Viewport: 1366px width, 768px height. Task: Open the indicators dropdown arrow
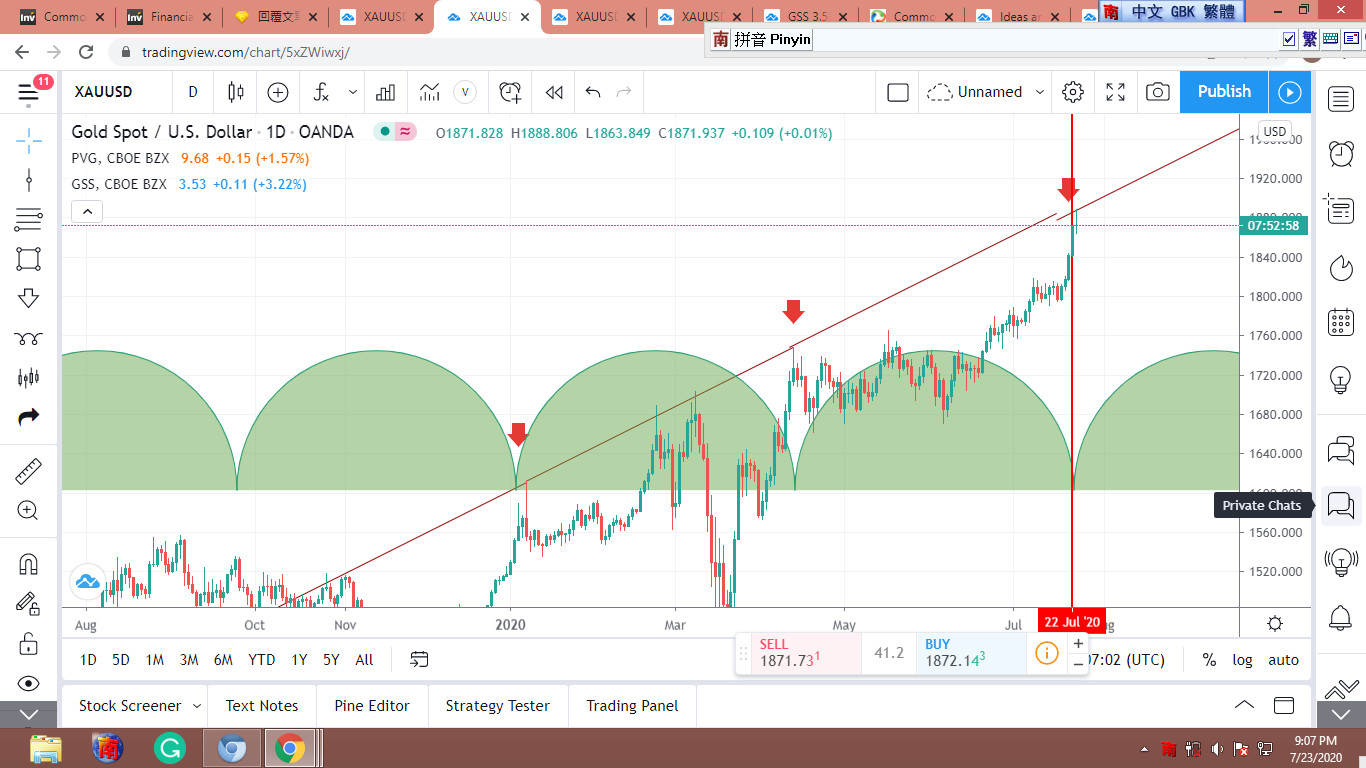[x=353, y=92]
